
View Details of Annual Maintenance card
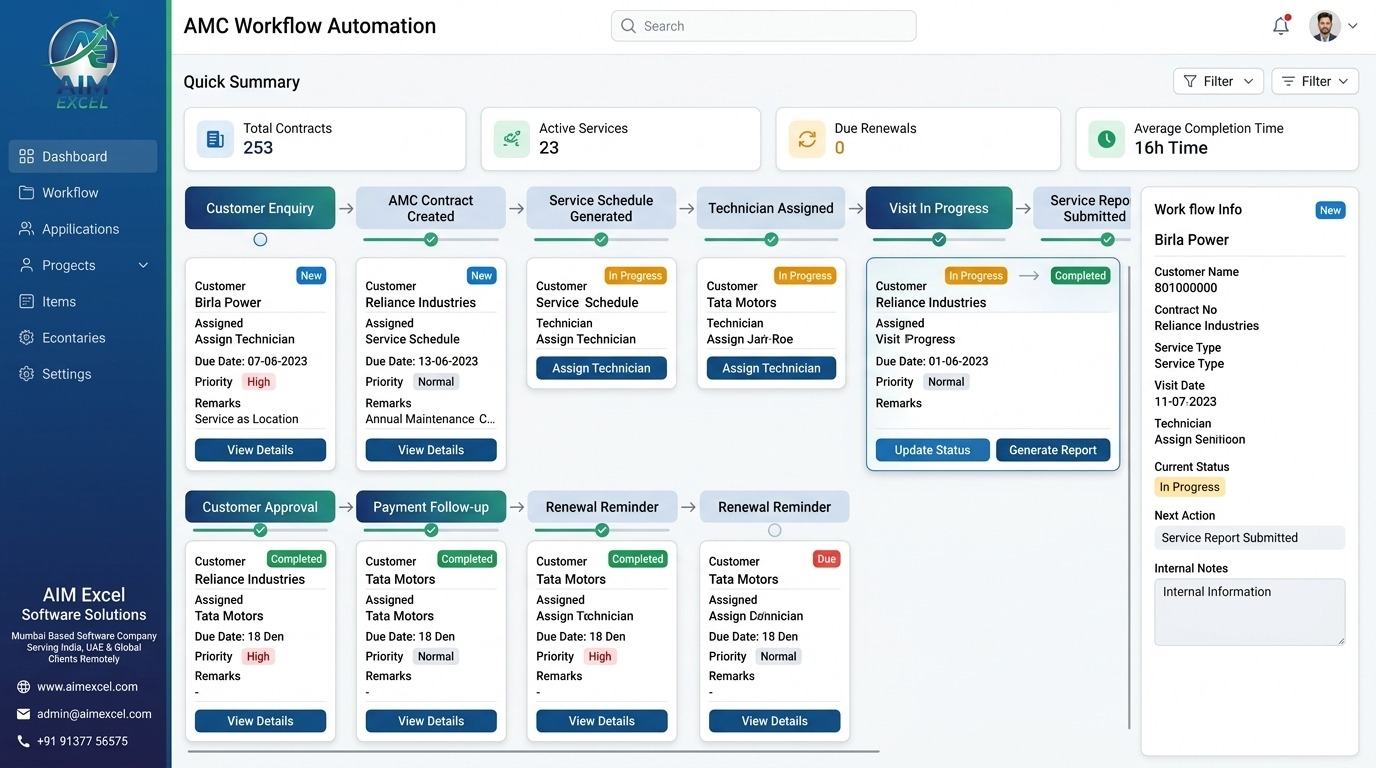coord(431,450)
